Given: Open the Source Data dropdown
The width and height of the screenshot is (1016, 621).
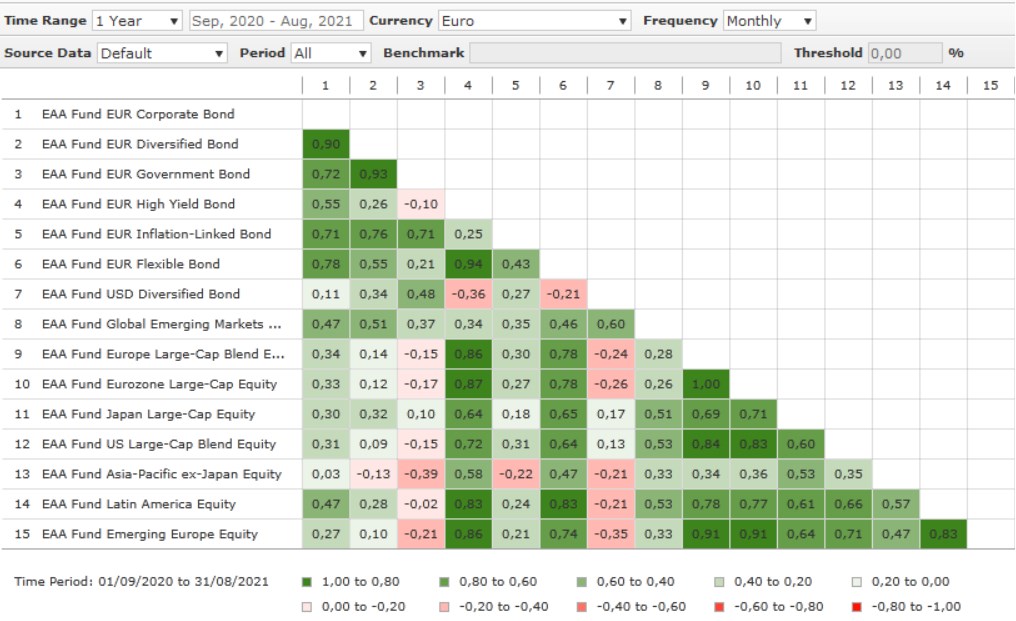Looking at the screenshot, I should (162, 53).
